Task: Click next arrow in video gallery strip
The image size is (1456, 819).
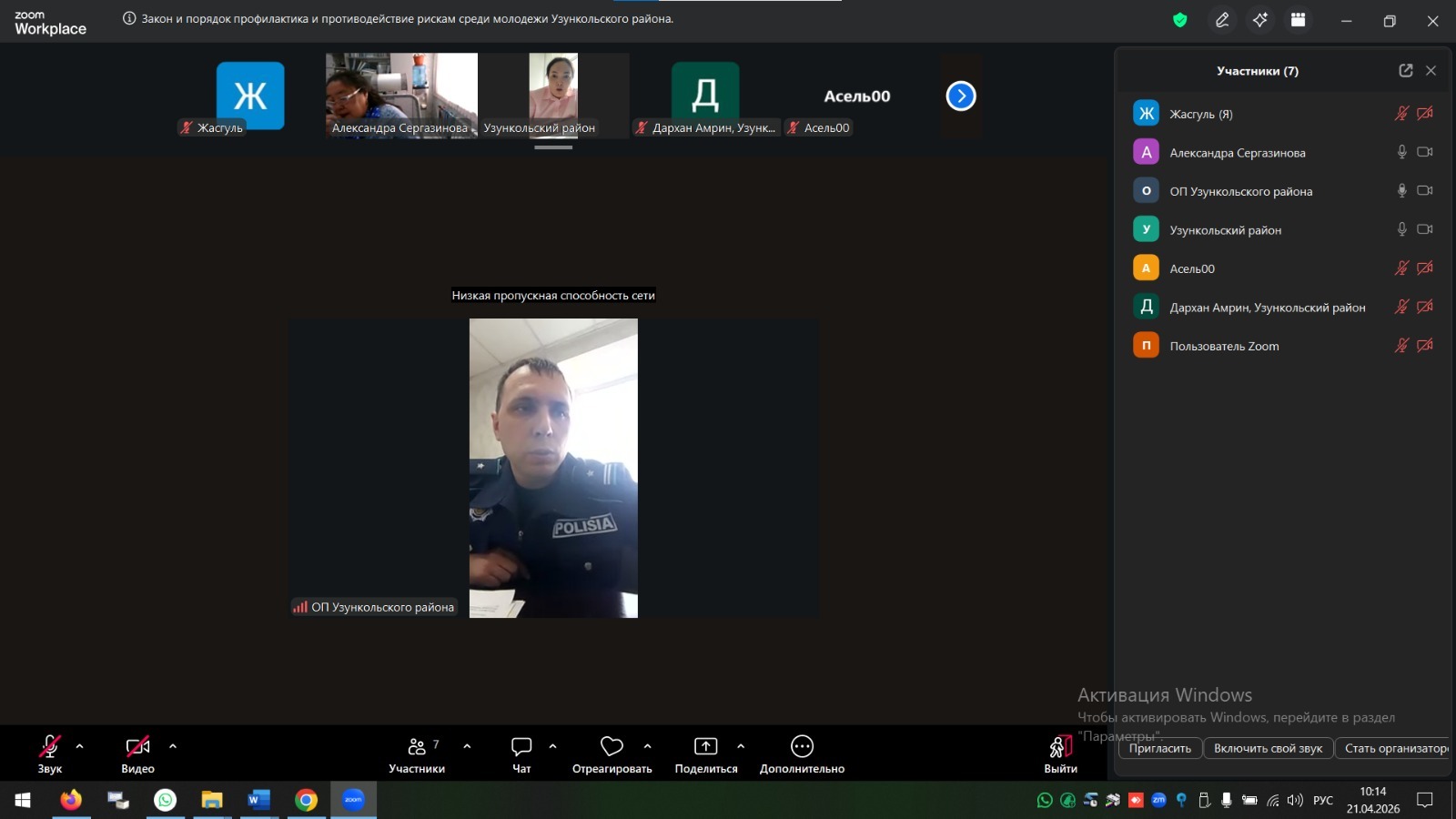Action: 961,96
